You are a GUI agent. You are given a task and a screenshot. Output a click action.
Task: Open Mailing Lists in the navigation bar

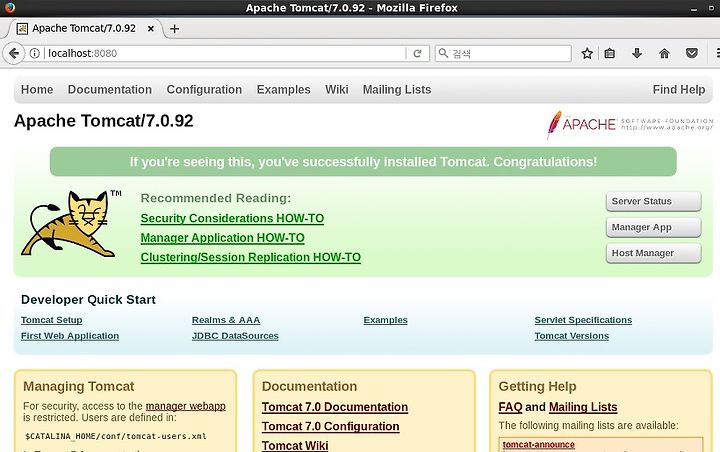click(397, 90)
